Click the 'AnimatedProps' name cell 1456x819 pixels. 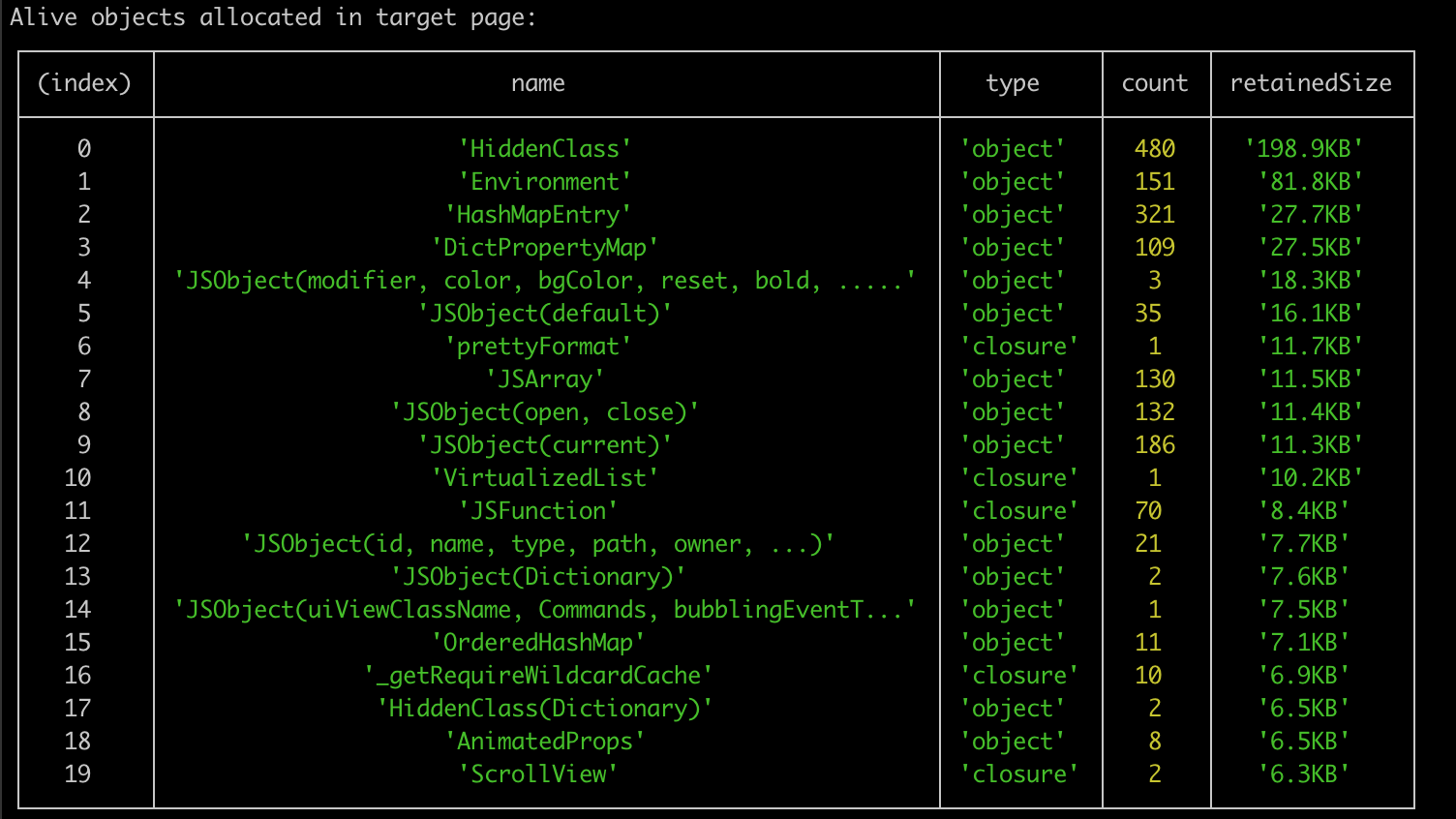pos(538,741)
